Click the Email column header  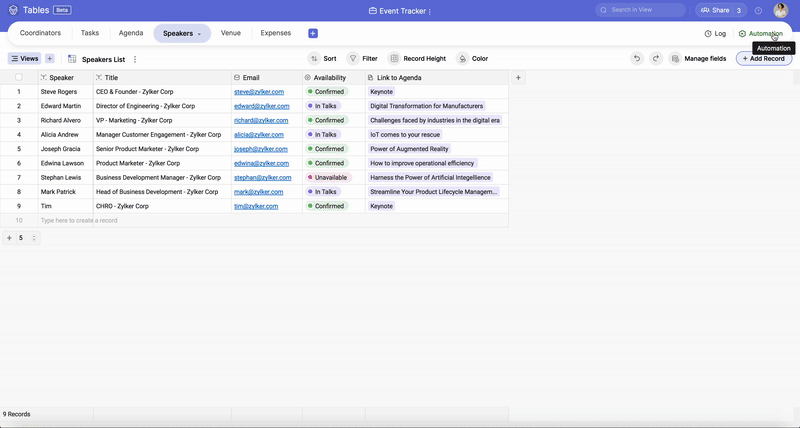tap(267, 78)
